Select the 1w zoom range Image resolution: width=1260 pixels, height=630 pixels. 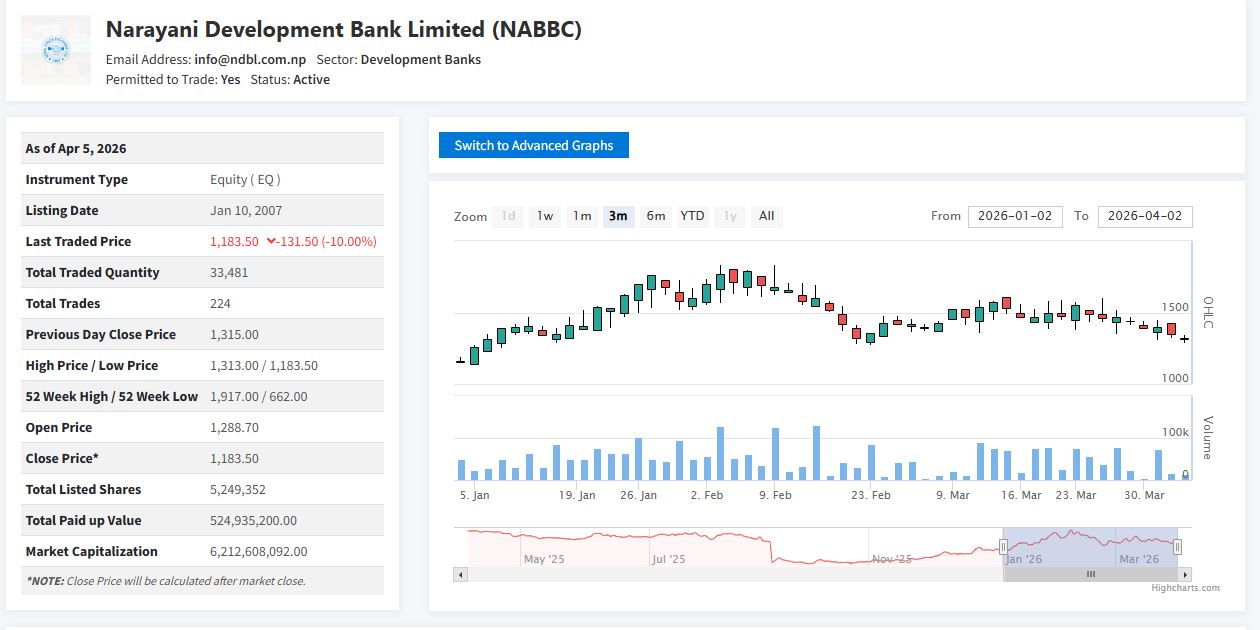click(x=544, y=216)
